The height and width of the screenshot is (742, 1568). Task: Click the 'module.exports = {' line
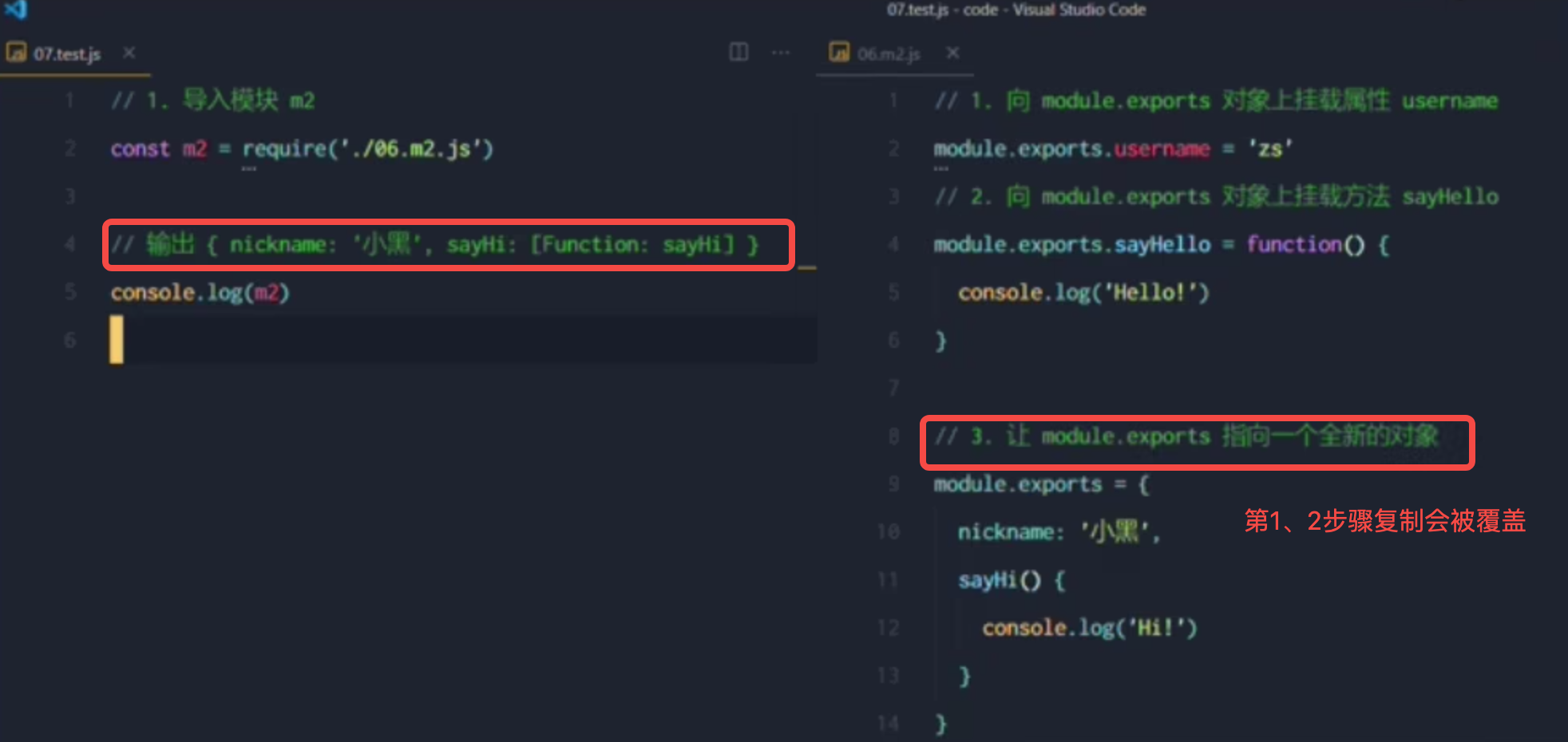click(1041, 484)
